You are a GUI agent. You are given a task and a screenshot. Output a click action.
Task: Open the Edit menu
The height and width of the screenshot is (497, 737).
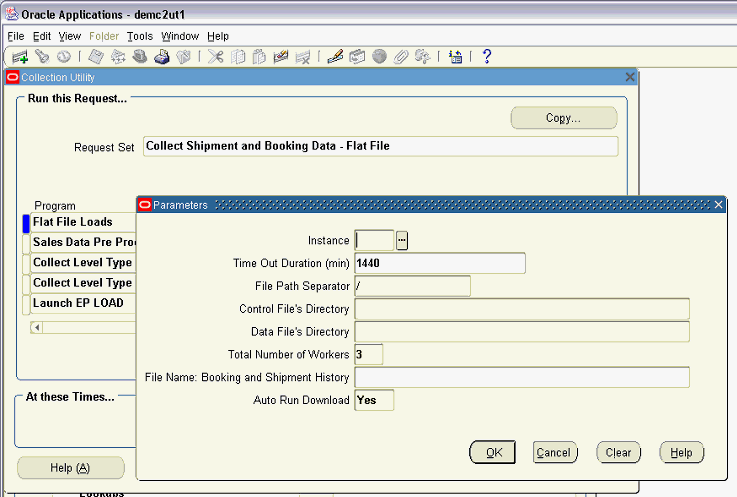(41, 36)
